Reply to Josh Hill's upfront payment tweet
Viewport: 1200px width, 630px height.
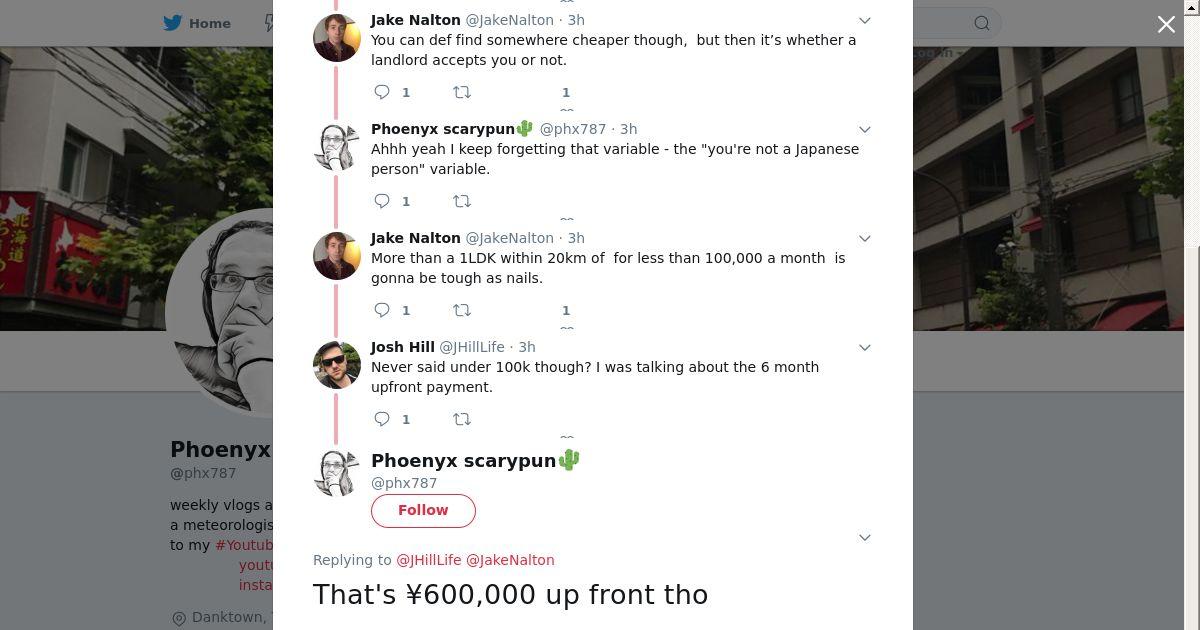point(382,419)
